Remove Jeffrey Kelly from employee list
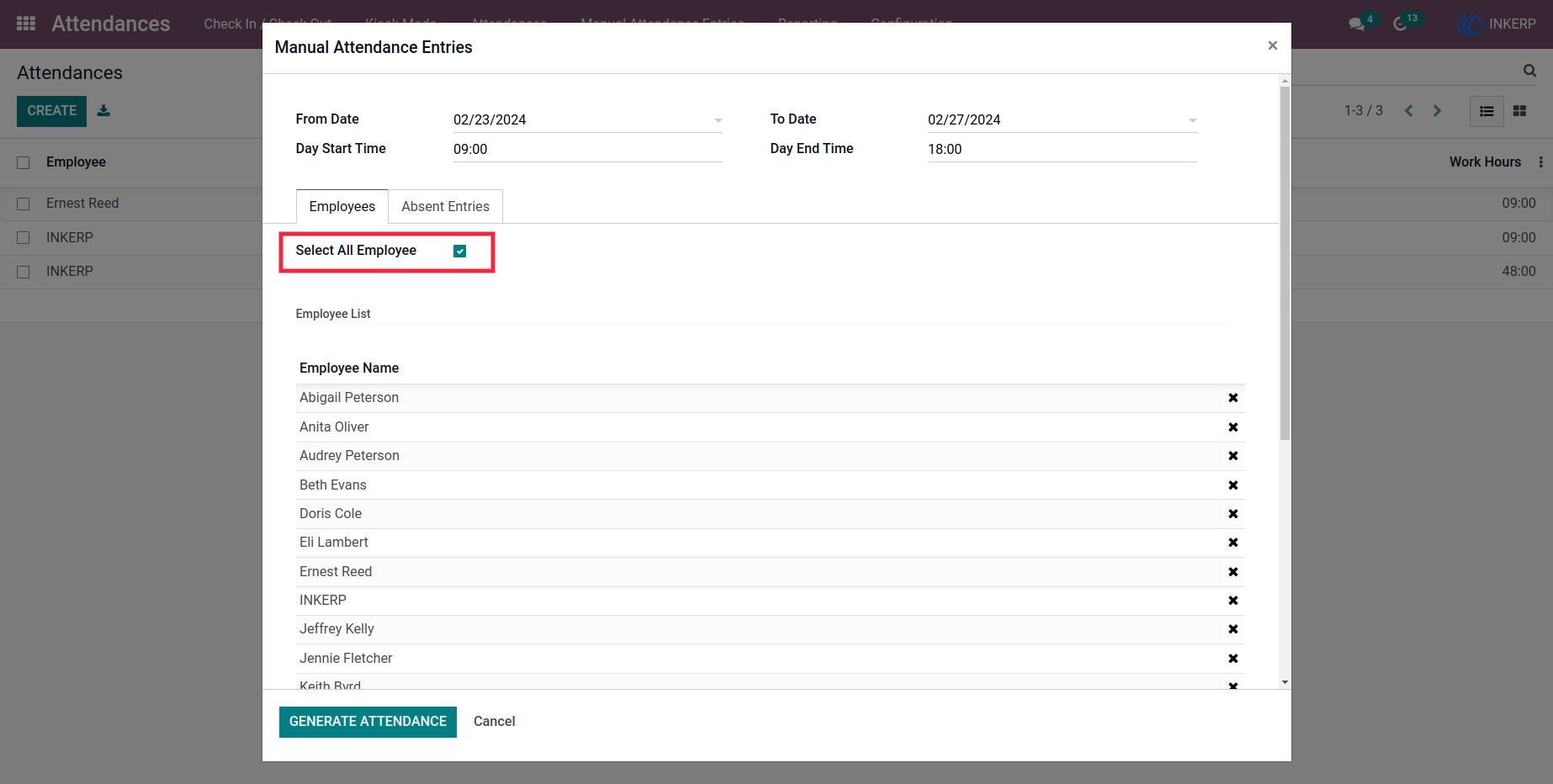 click(1232, 629)
